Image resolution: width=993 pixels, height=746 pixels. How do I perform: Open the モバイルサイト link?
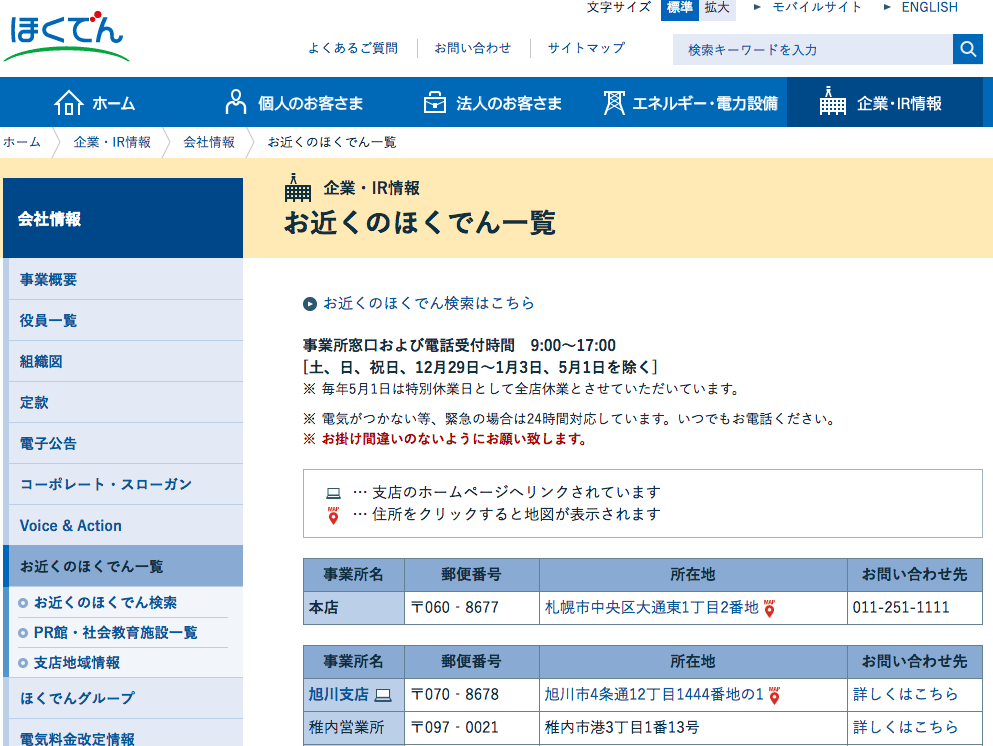click(x=817, y=8)
